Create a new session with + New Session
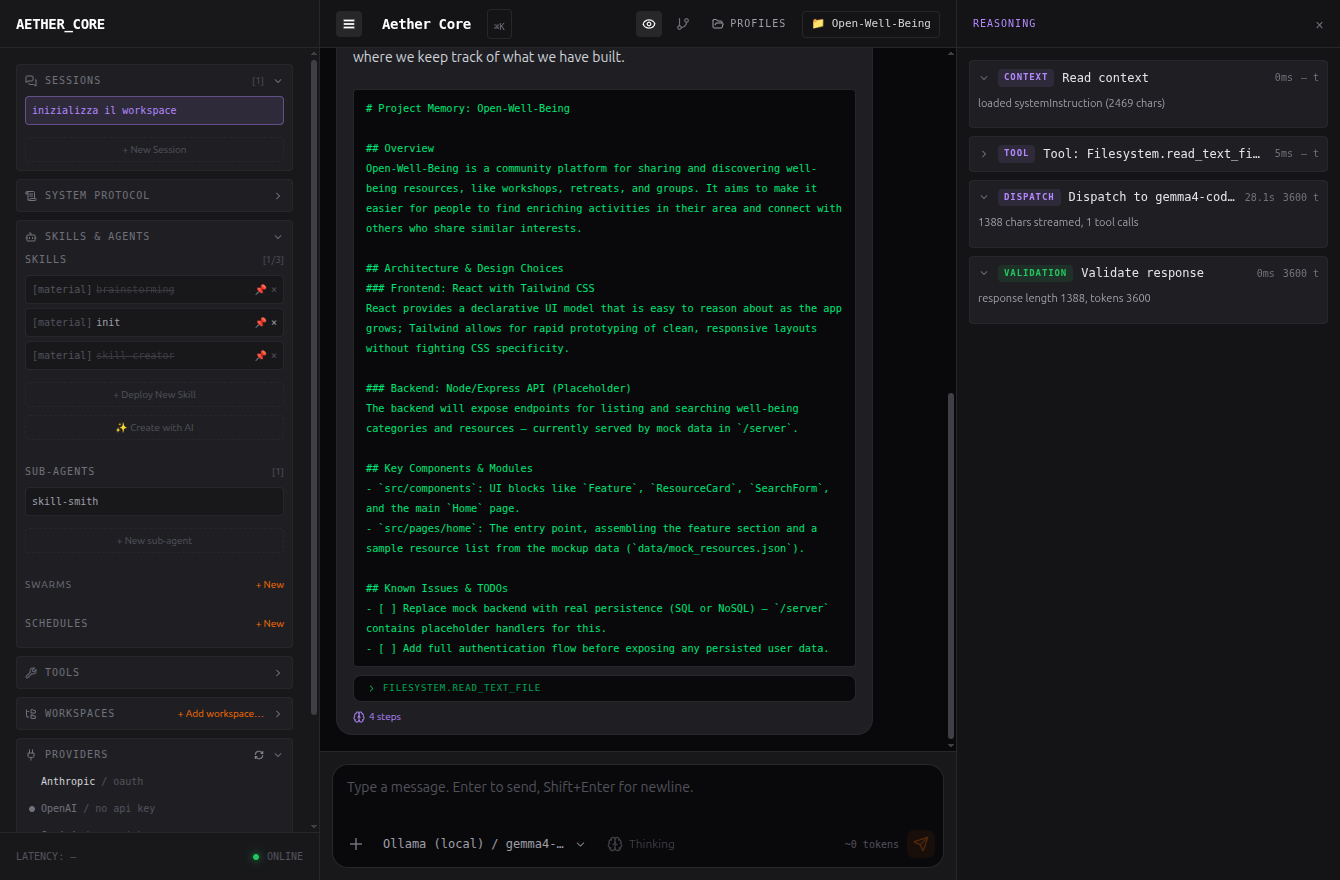 coord(154,149)
